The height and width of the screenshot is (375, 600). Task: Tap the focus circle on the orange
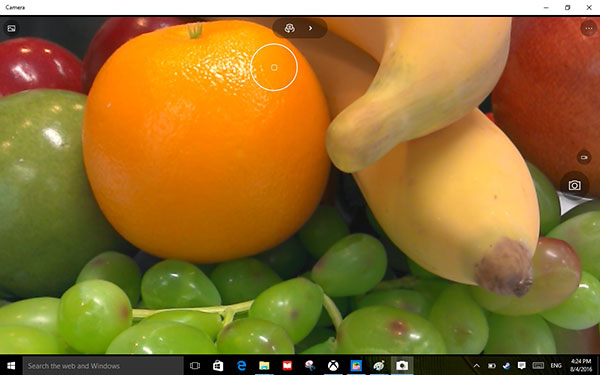tap(274, 67)
